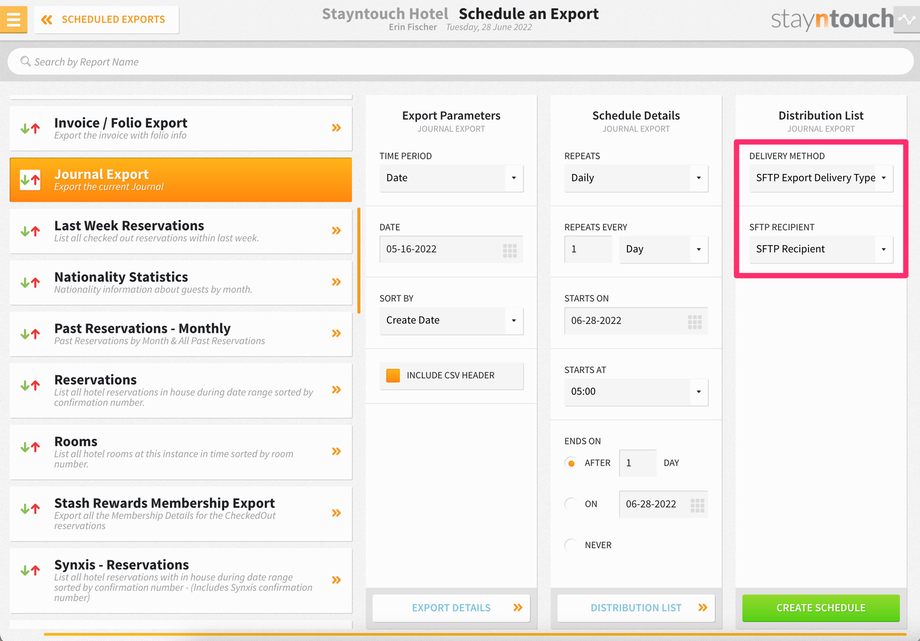920x641 pixels.
Task: Open the calendar icon for Date 05-16-2022
Action: [x=510, y=251]
